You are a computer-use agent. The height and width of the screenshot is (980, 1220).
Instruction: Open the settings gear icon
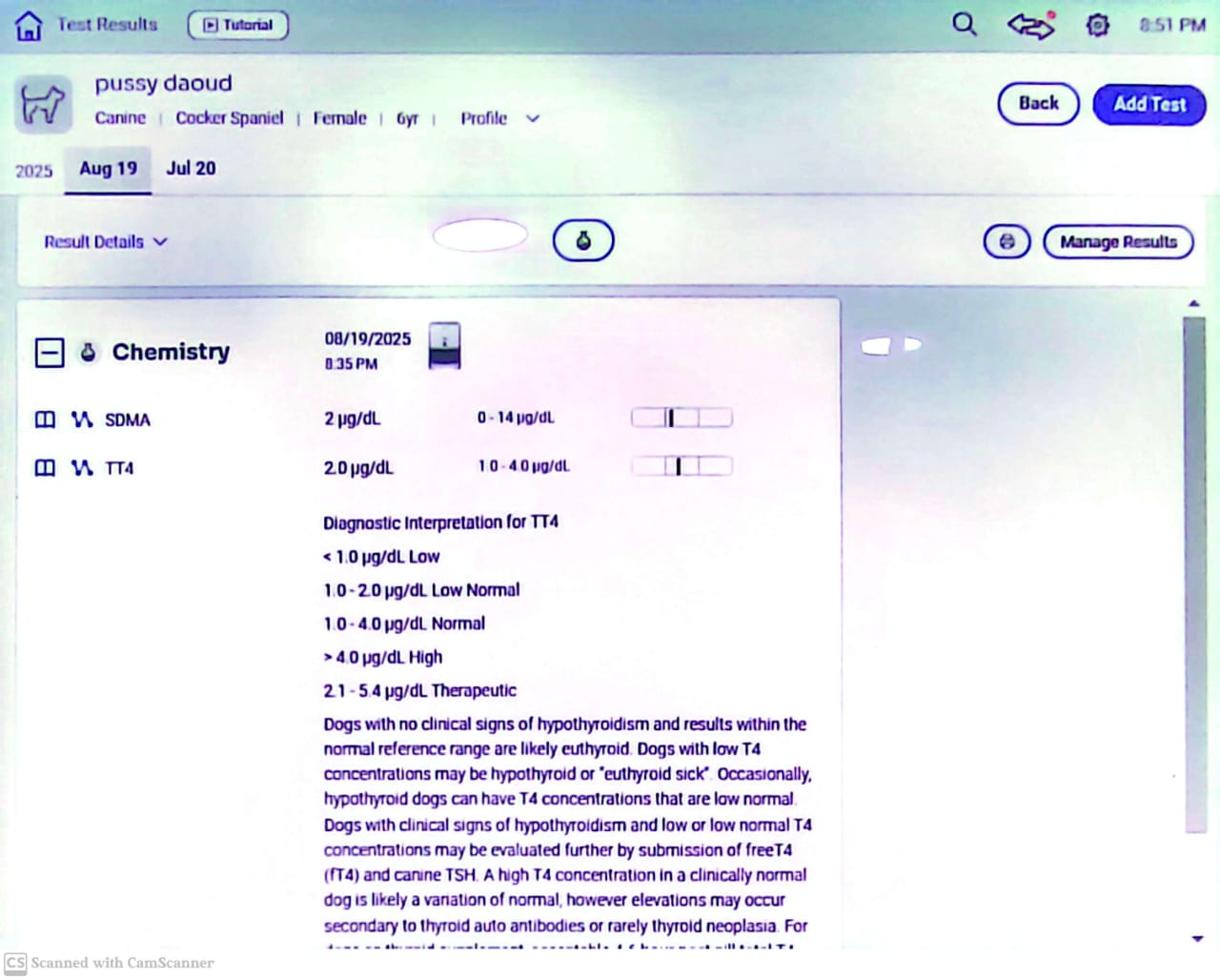[1098, 25]
